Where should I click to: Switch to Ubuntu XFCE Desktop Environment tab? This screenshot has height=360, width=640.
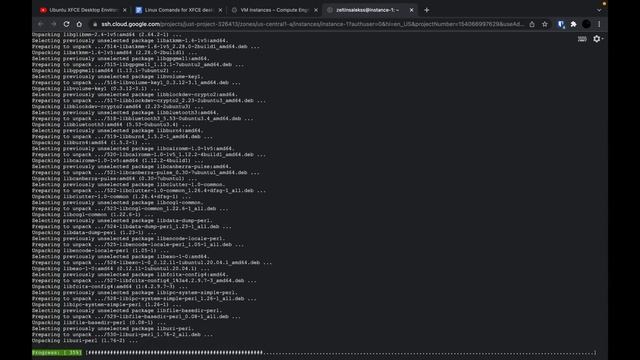82,10
